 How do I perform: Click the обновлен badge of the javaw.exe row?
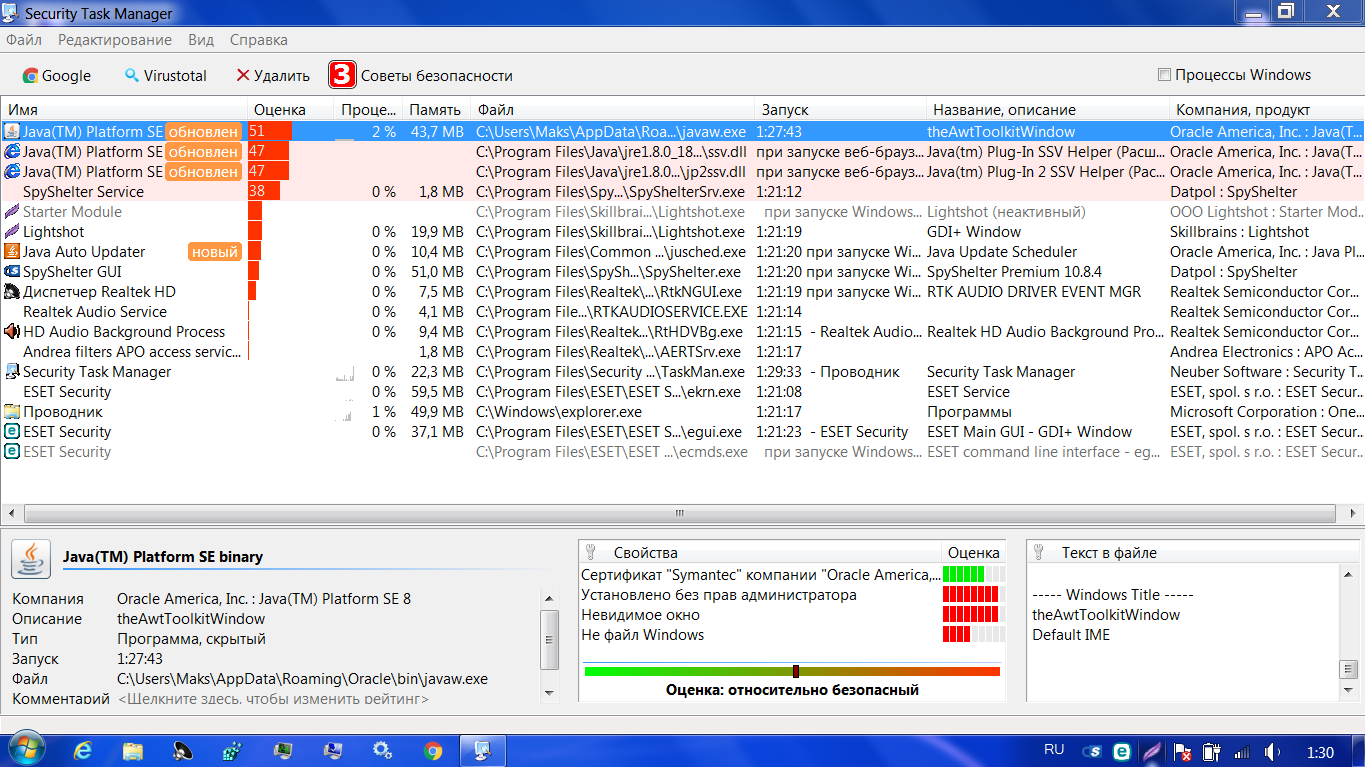click(x=204, y=131)
